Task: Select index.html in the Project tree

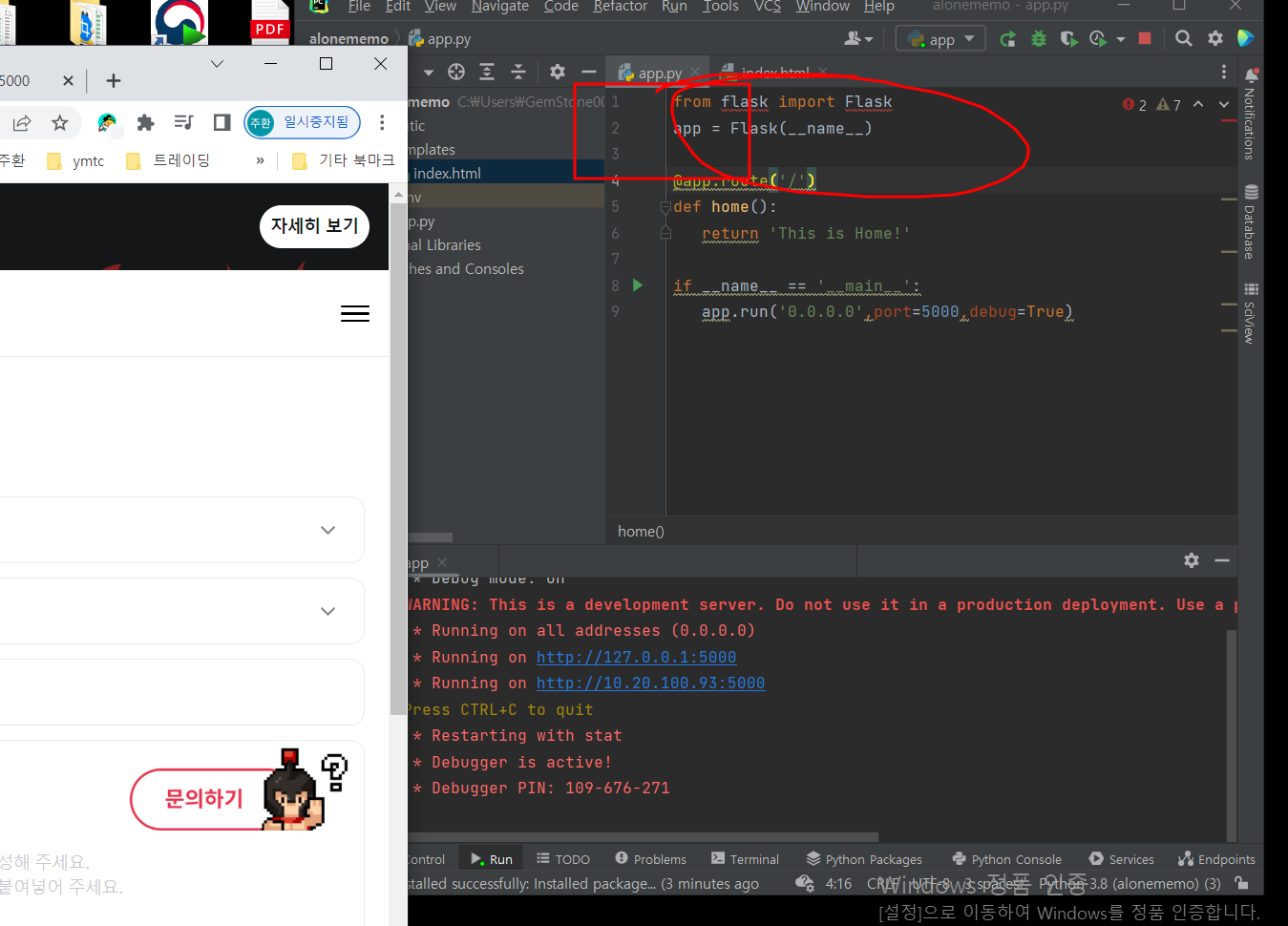Action: 447,173
